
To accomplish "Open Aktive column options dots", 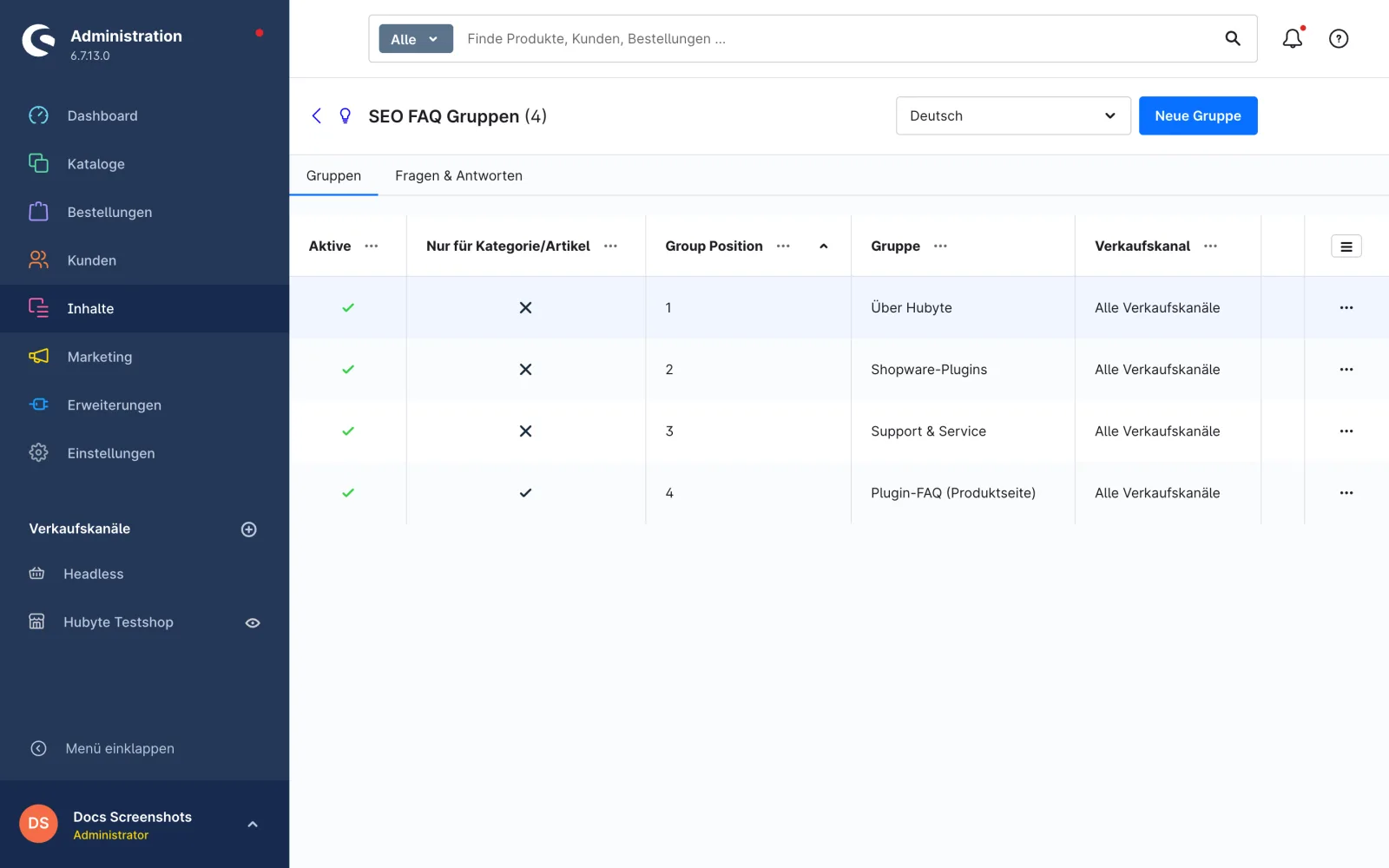I will pyautogui.click(x=372, y=247).
